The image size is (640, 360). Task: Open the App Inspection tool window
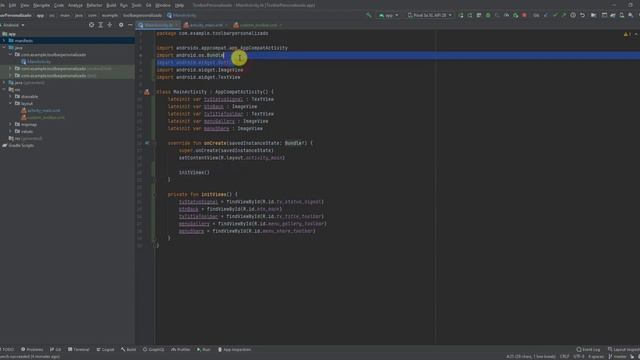coord(234,350)
